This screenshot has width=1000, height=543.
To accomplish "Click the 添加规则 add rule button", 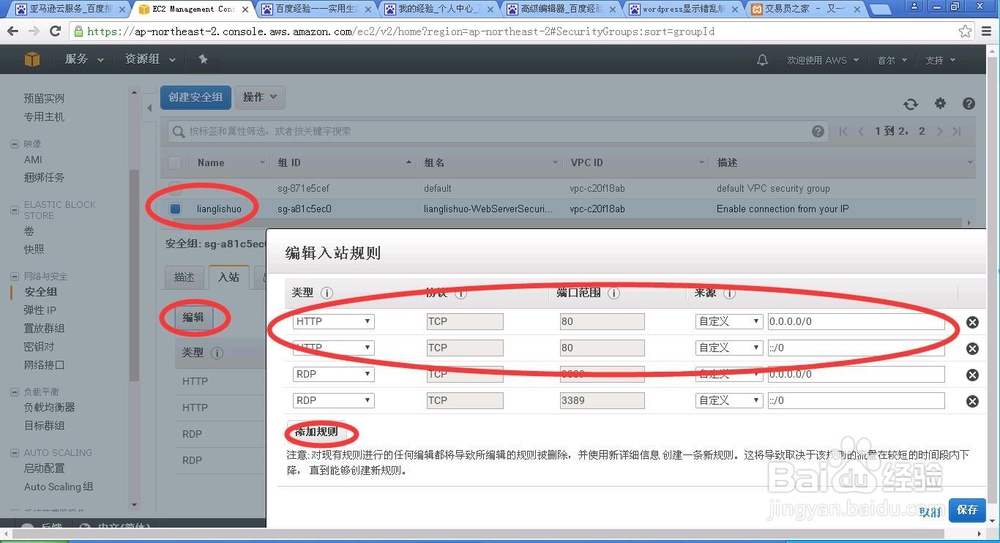I will [317, 432].
